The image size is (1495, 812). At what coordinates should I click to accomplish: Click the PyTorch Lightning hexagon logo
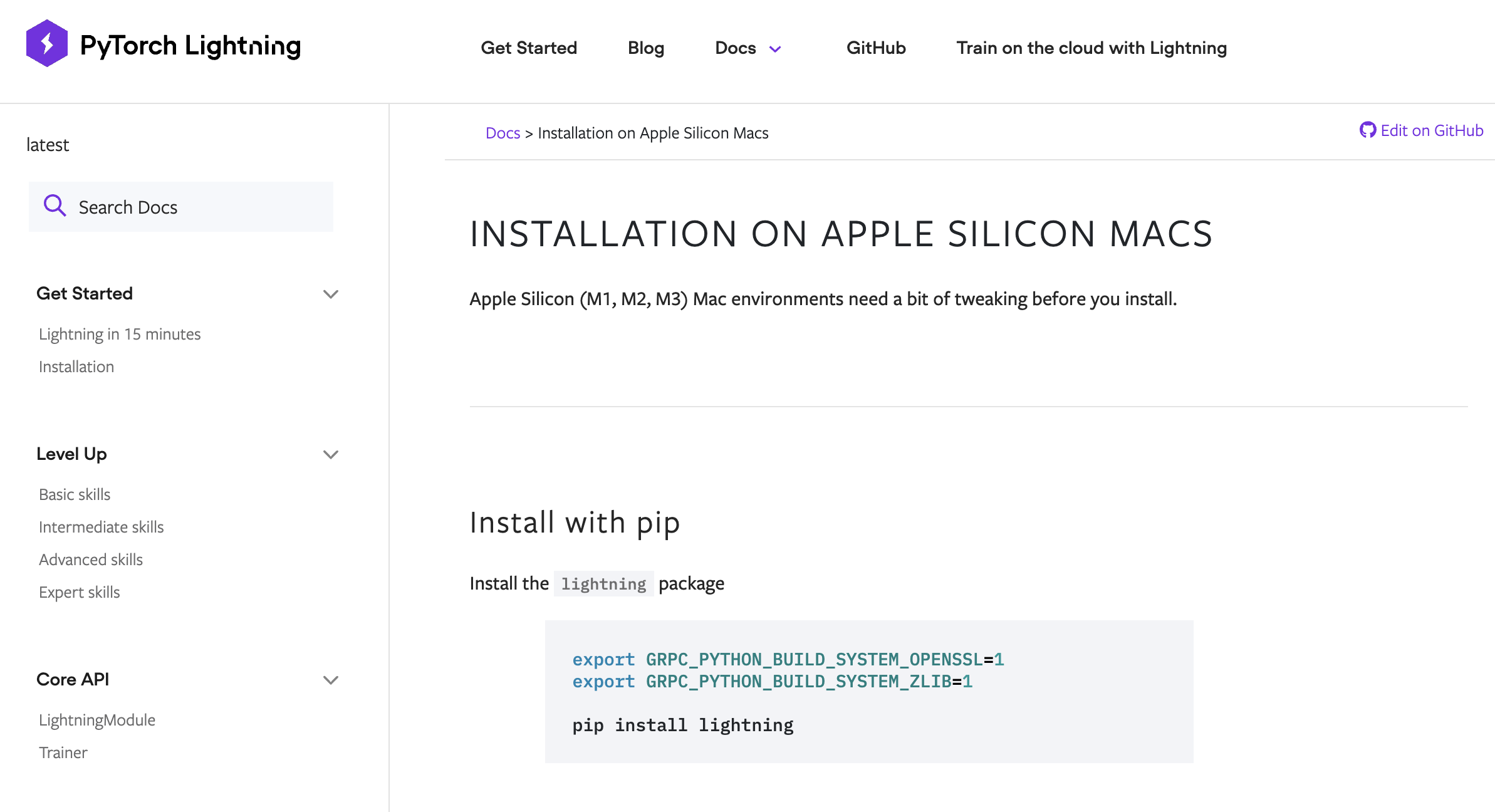(47, 44)
